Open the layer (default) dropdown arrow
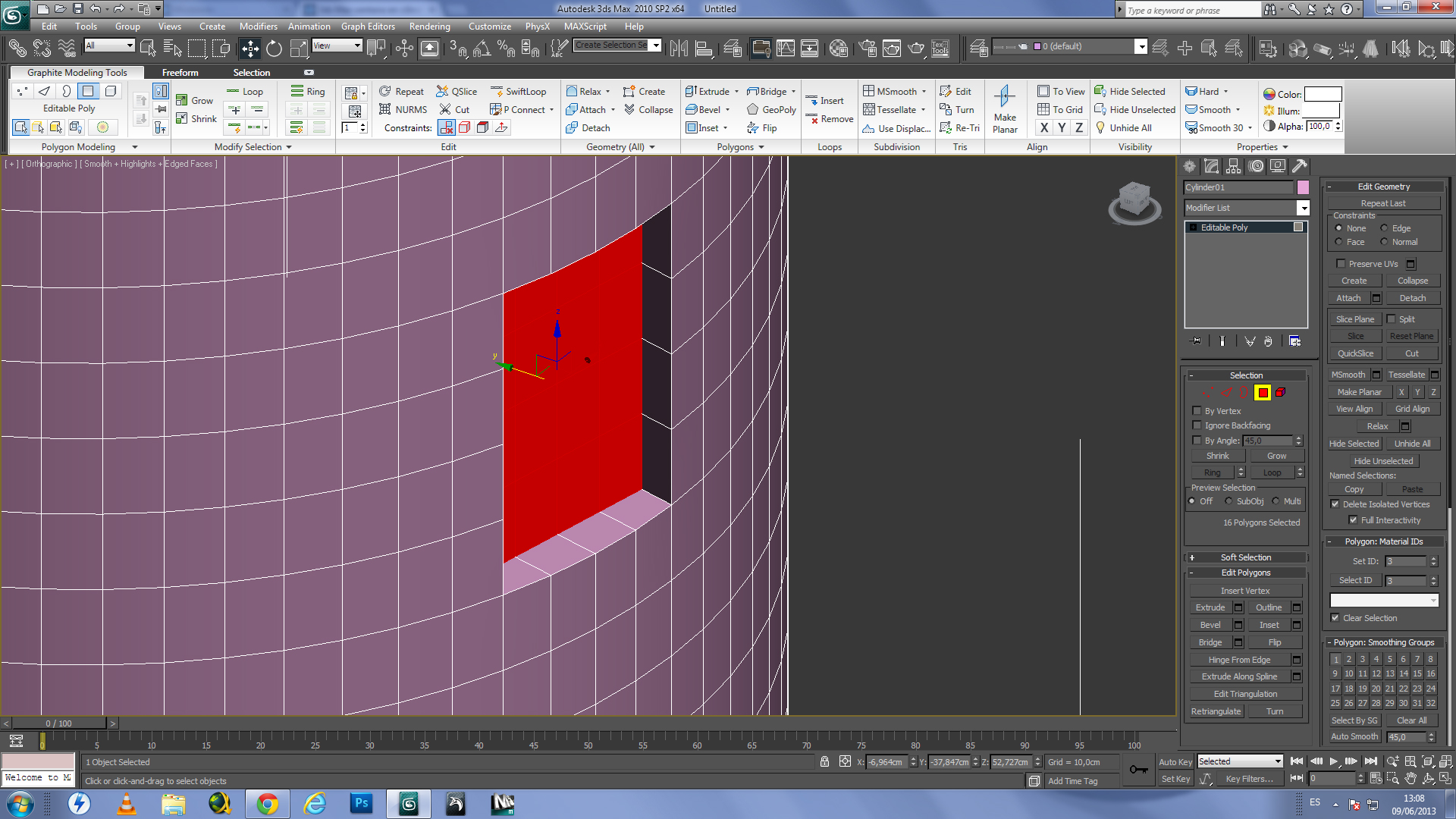The image size is (1456, 819). coord(1140,47)
